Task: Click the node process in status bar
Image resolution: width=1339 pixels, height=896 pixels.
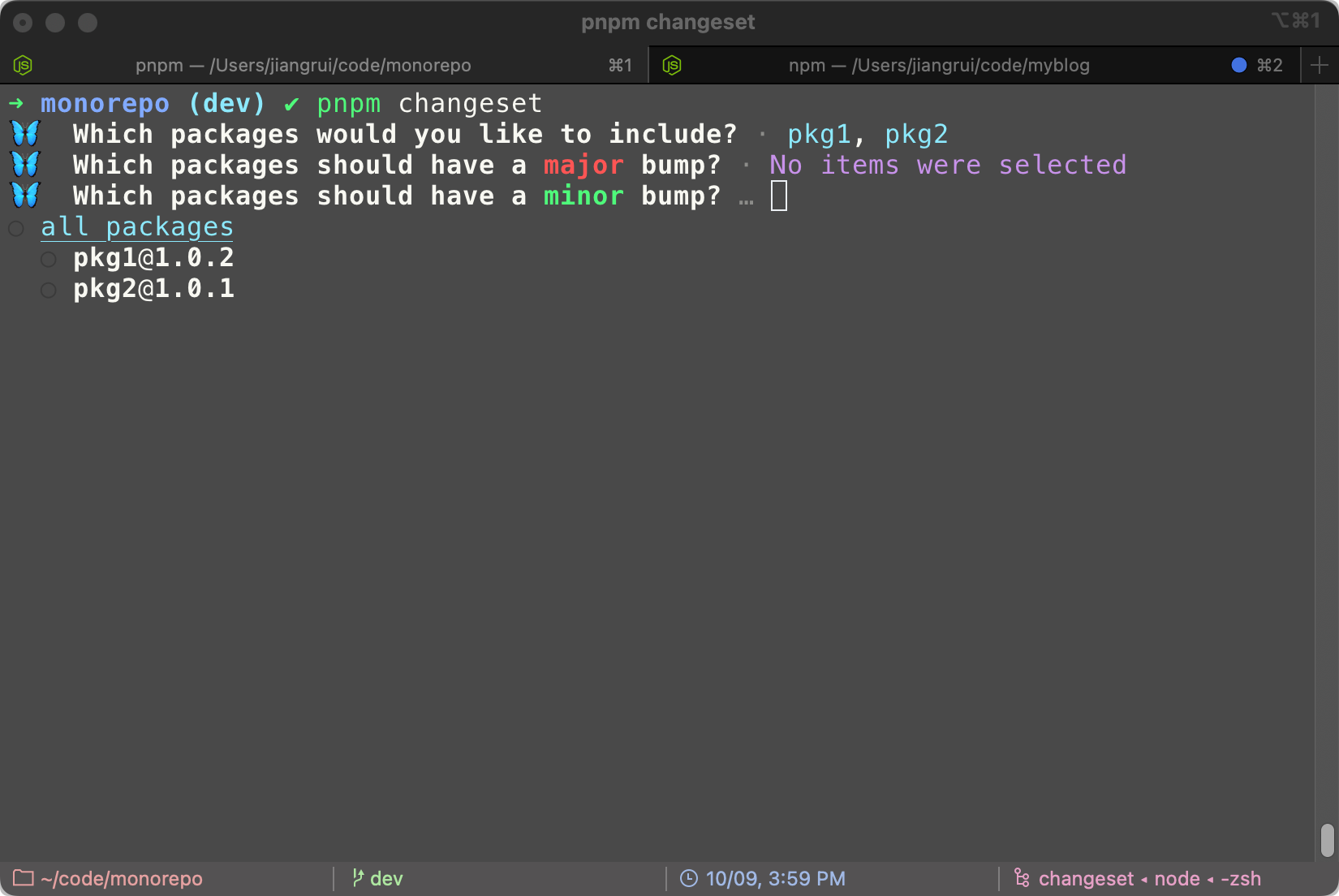Action: click(1177, 878)
